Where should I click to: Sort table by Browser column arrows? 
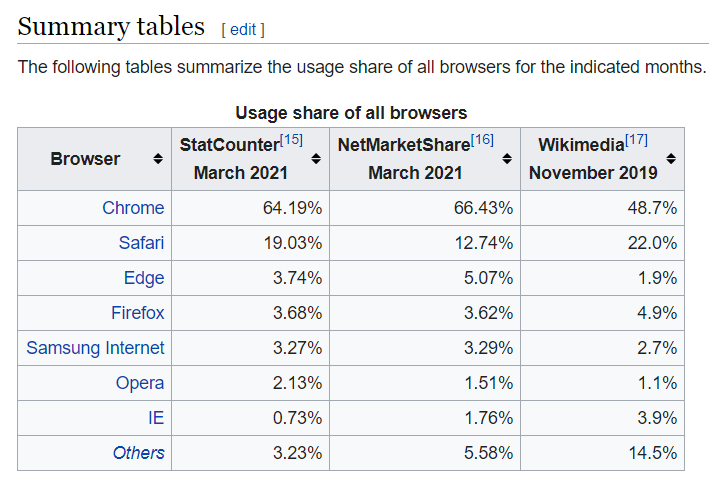(x=158, y=159)
